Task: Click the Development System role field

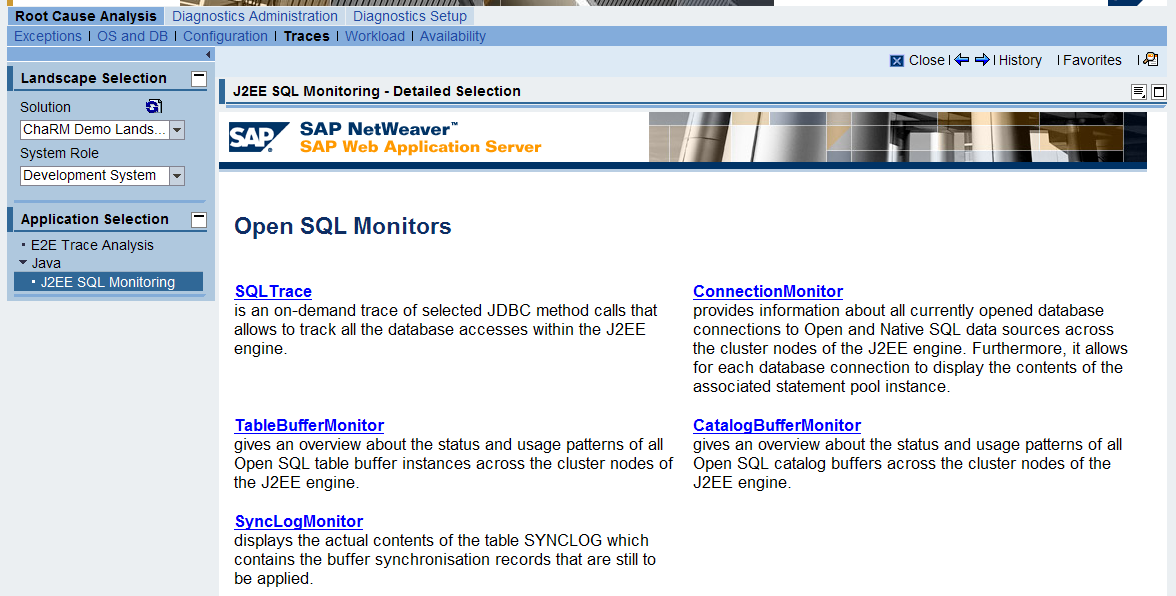Action: click(x=94, y=175)
